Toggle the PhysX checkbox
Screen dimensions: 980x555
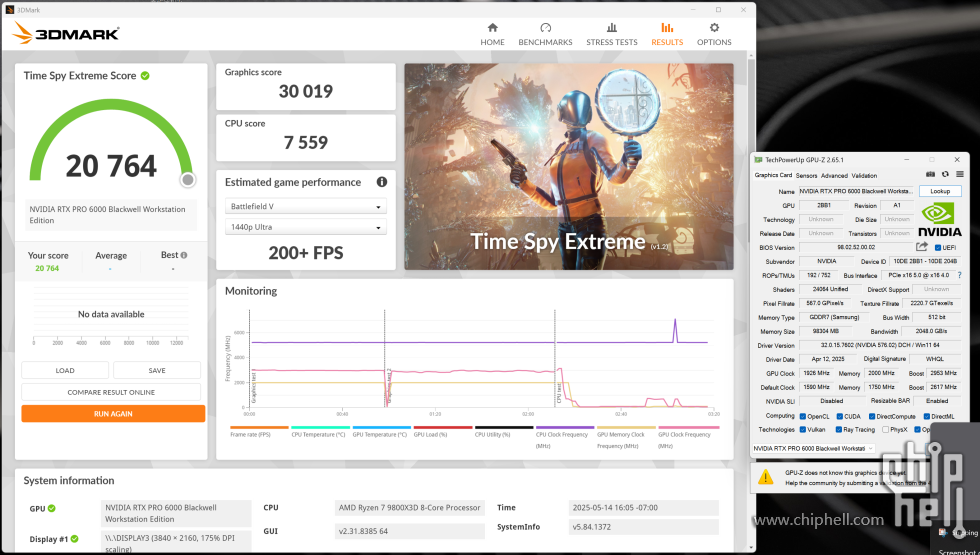[885, 429]
